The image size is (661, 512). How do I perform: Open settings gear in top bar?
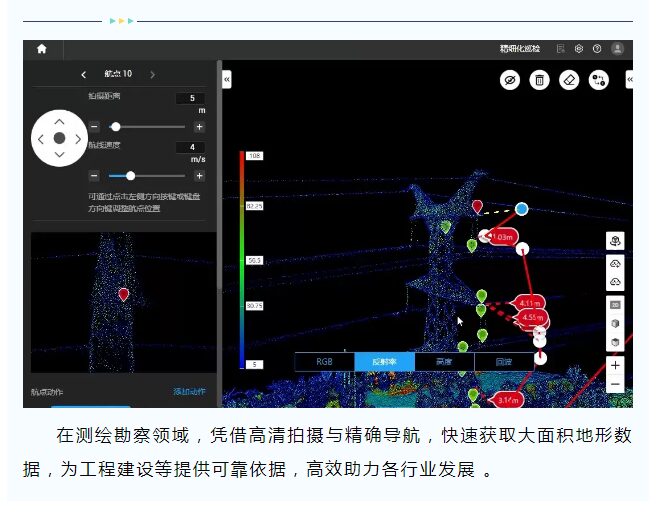tap(578, 49)
